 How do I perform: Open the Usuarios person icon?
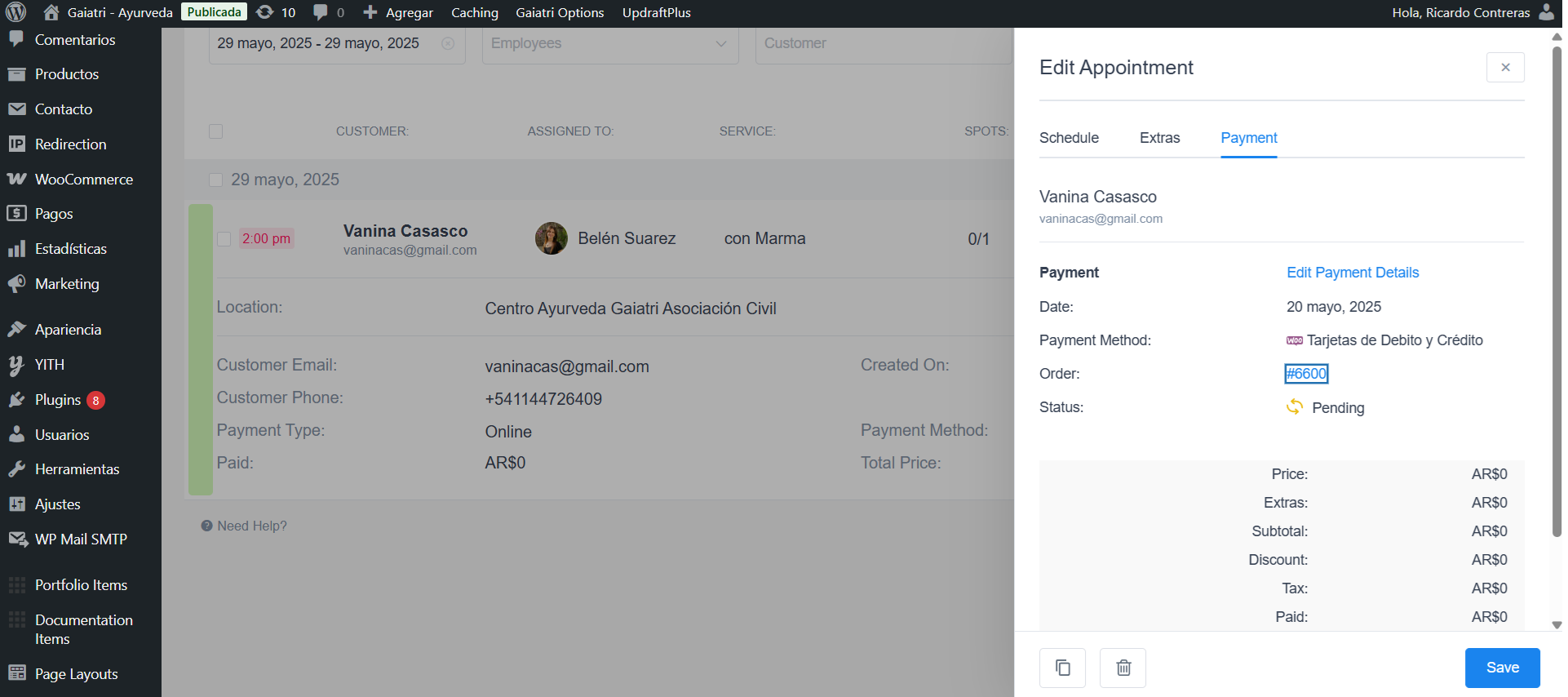(x=16, y=434)
